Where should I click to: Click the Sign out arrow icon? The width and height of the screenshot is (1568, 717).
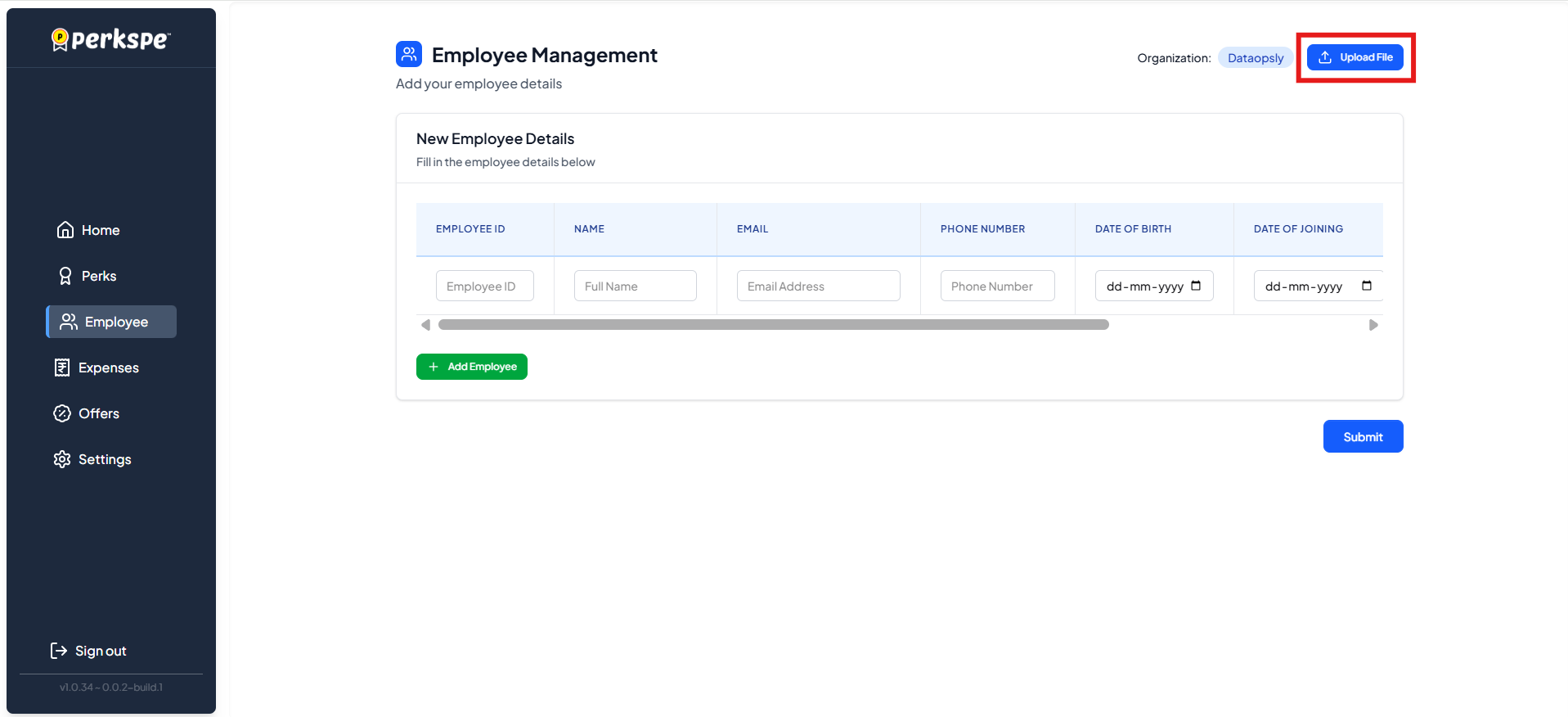tap(59, 651)
